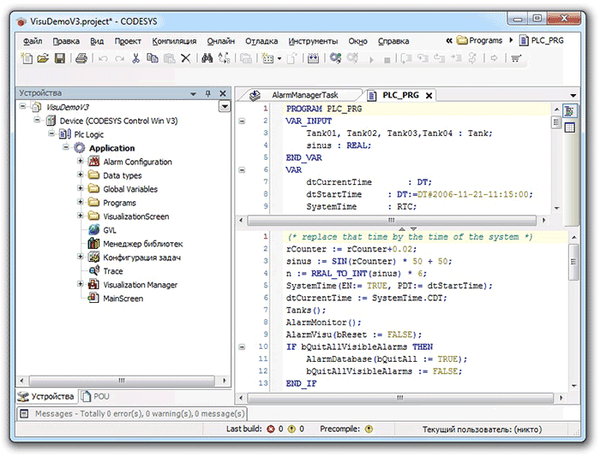Image resolution: width=600 pixels, height=456 pixels.
Task: Open the MainScreen visualization object
Action: click(124, 298)
